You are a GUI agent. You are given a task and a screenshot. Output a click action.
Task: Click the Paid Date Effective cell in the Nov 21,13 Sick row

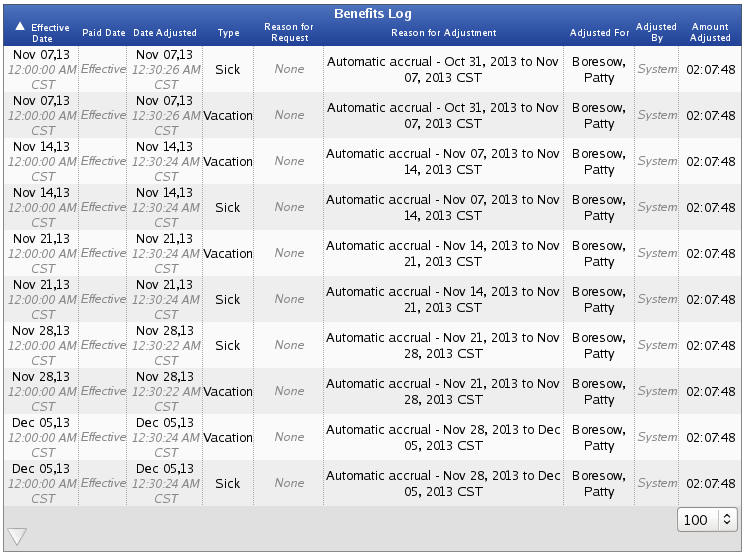[103, 299]
